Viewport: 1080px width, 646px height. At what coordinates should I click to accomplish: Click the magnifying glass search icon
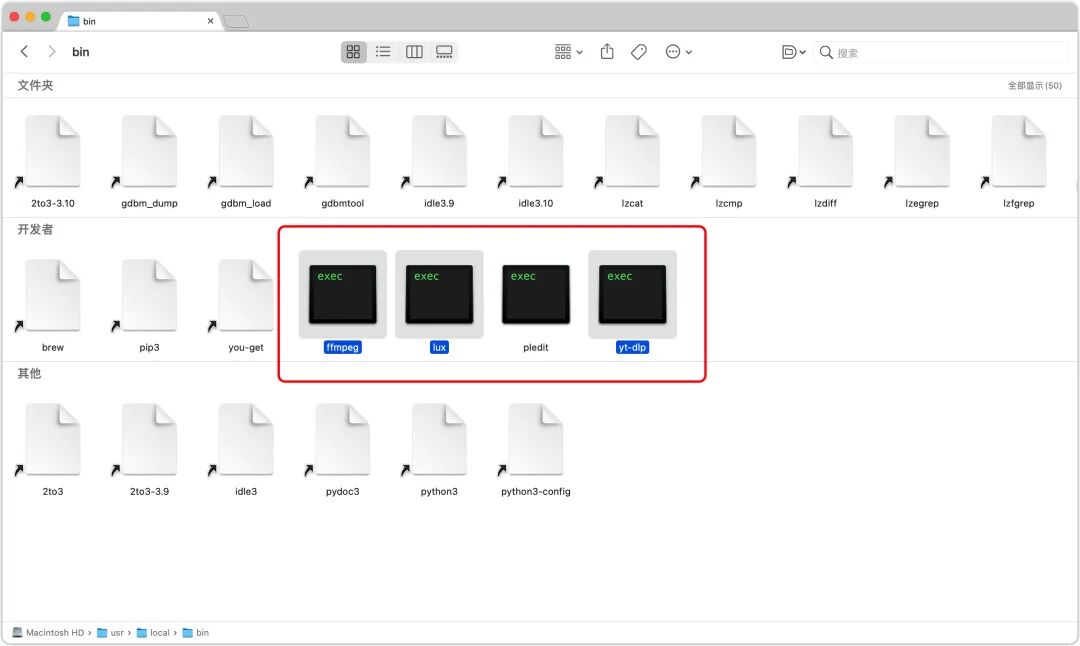coord(826,52)
